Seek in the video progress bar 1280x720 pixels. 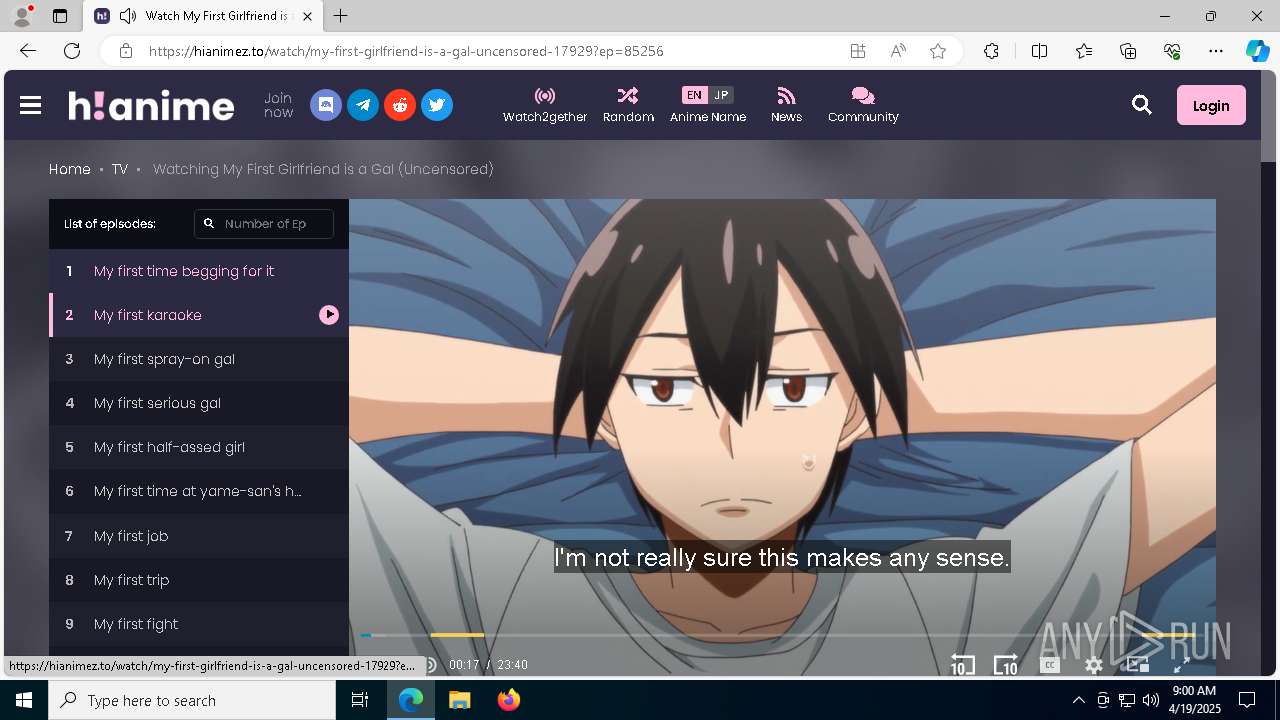(x=780, y=635)
